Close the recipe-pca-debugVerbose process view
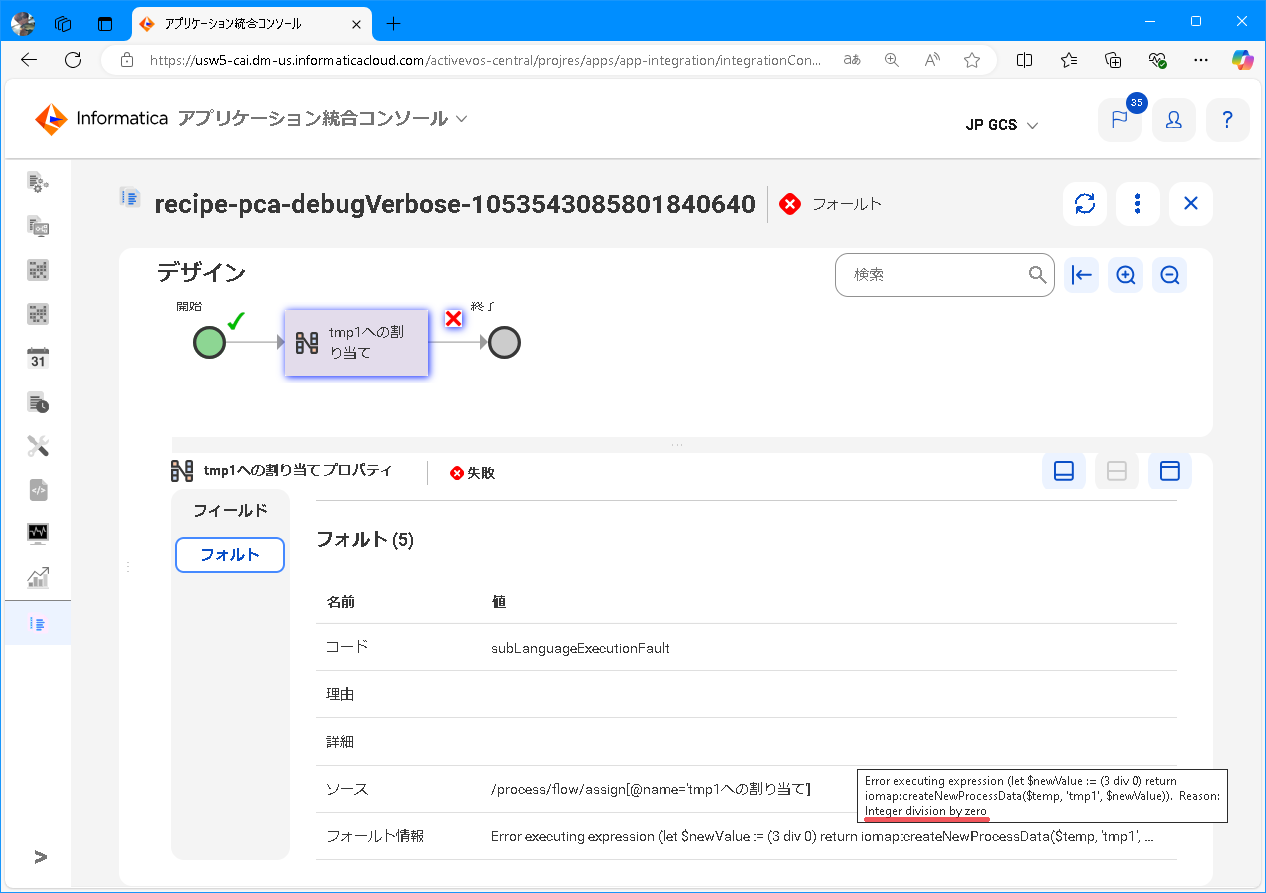Viewport: 1266px width, 893px height. click(1191, 204)
